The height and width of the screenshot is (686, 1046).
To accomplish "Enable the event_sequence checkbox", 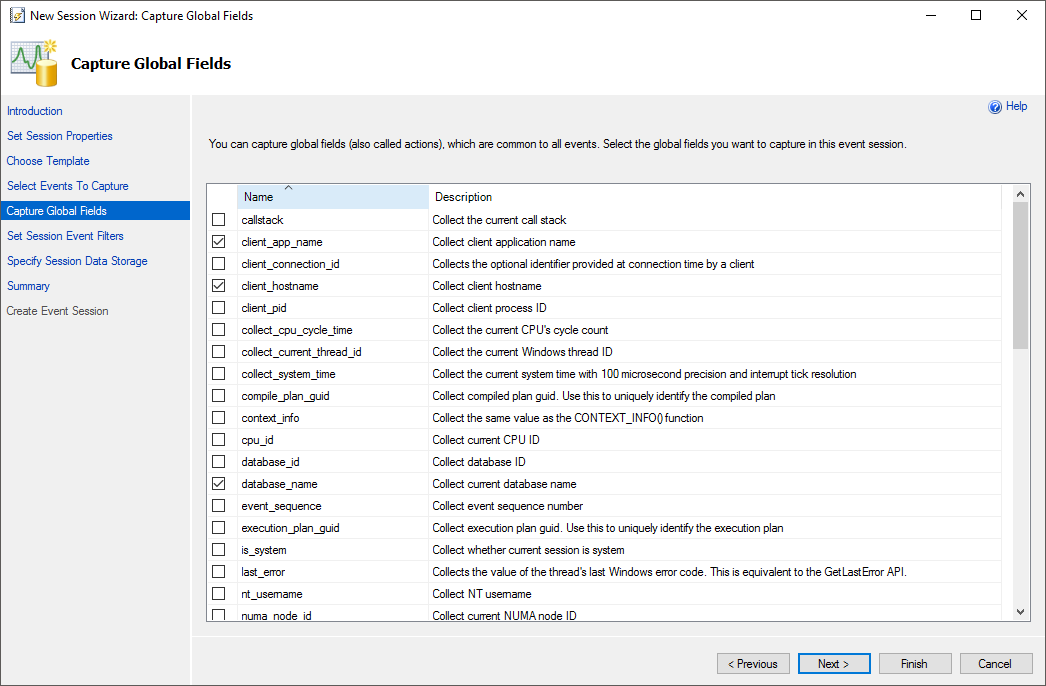I will click(219, 506).
